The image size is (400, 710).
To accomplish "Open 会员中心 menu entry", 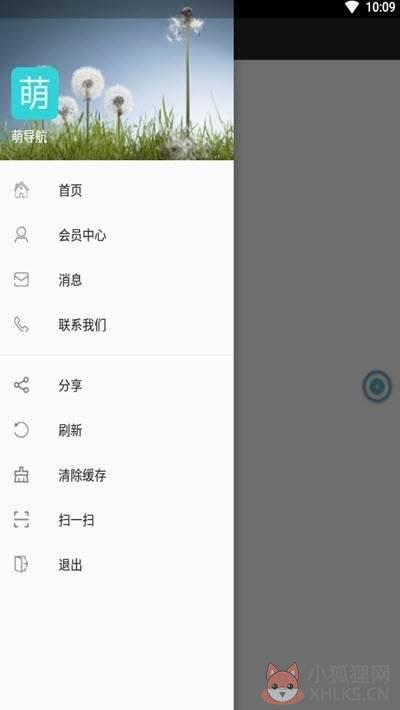I will tap(116, 235).
